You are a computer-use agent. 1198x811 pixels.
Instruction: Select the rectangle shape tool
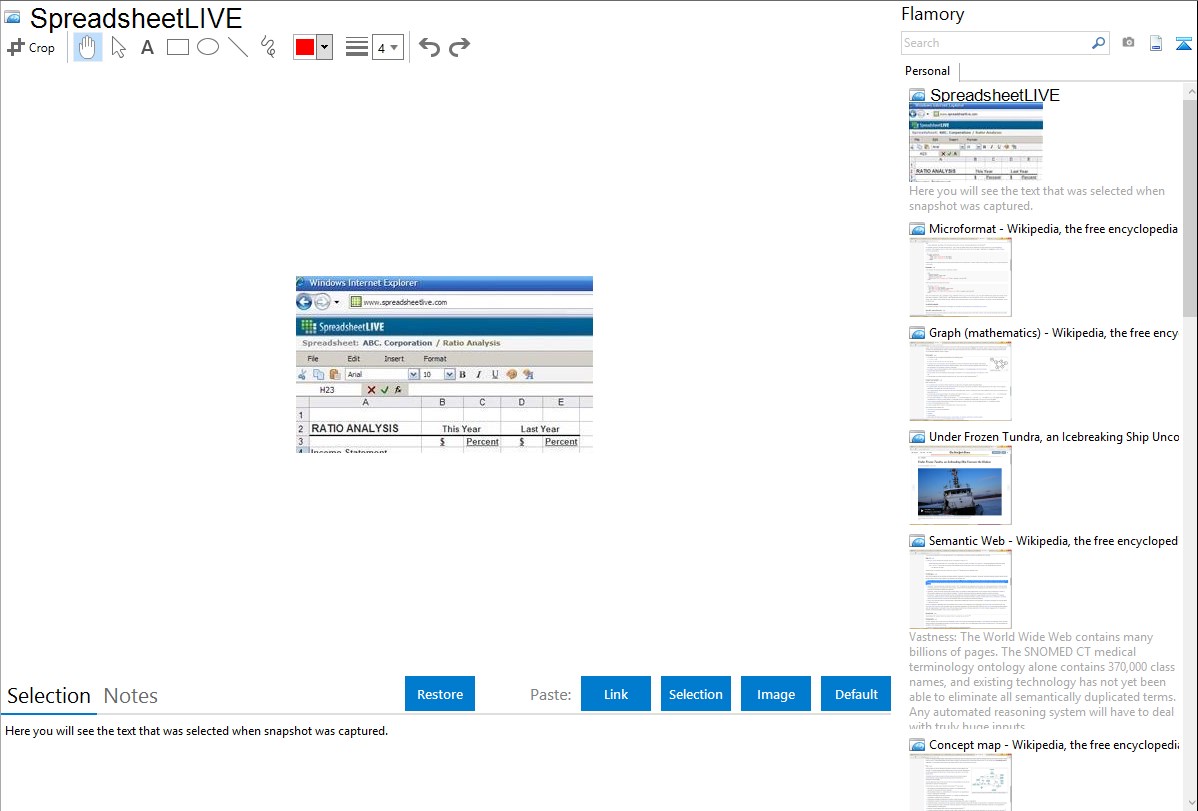pyautogui.click(x=178, y=47)
